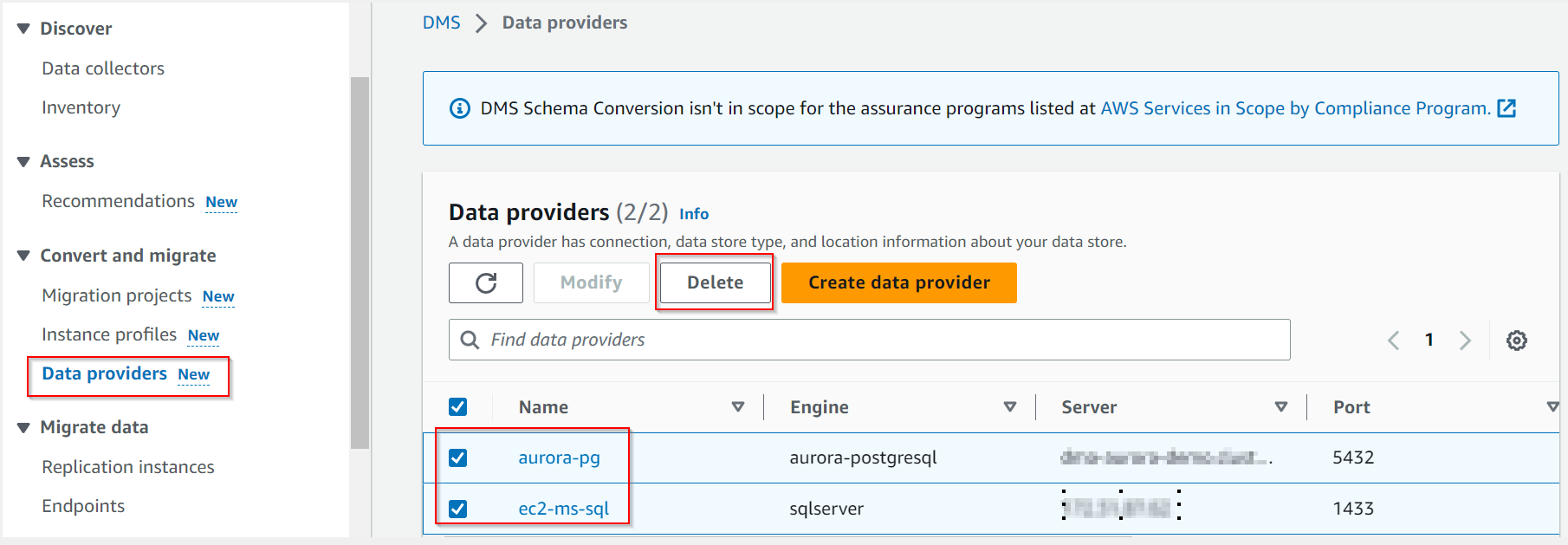
Task: Sort by Name column arrow
Action: (x=738, y=406)
